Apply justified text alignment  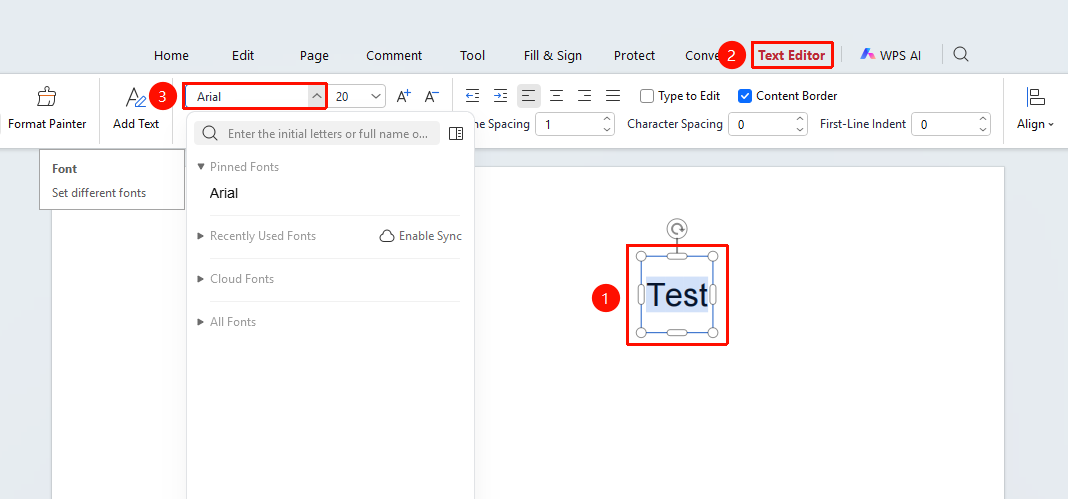613,96
